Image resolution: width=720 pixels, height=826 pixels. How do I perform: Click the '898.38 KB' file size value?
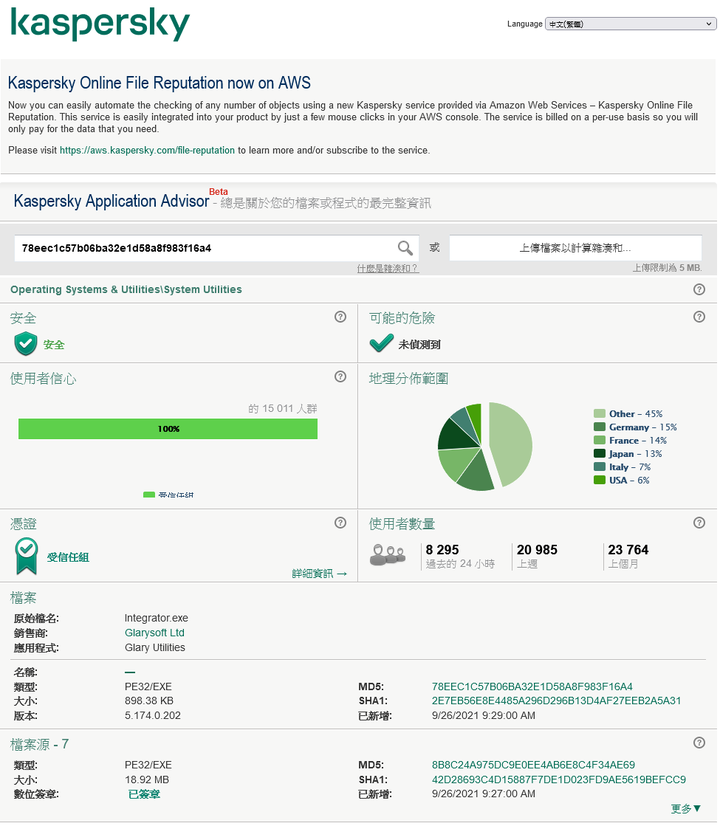tap(149, 701)
